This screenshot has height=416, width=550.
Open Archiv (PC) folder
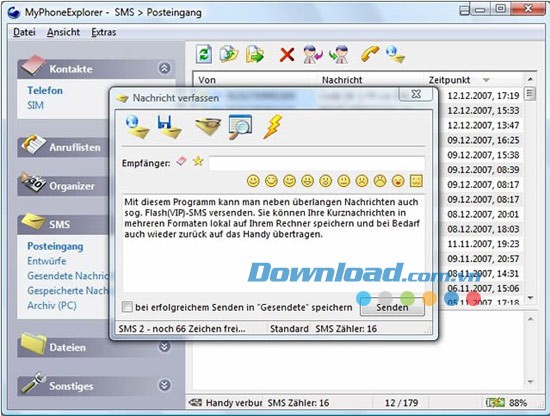52,305
